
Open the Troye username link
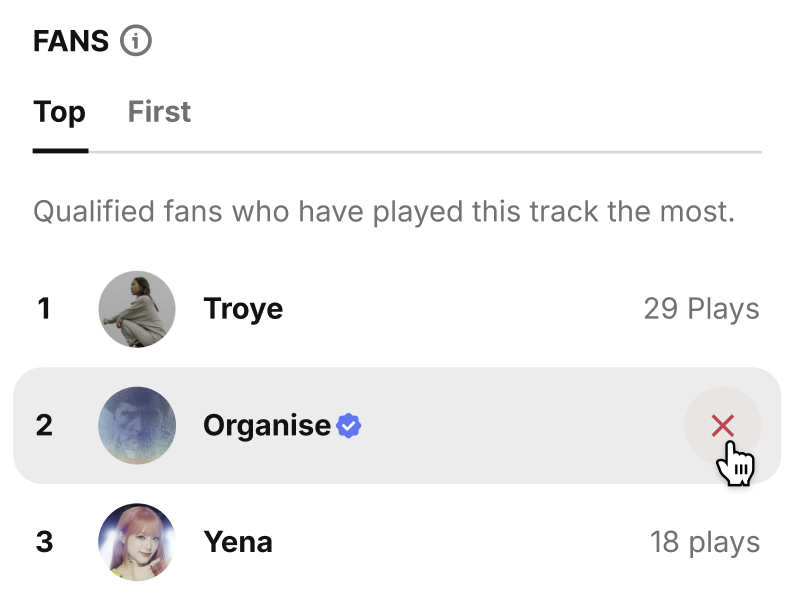tap(243, 309)
